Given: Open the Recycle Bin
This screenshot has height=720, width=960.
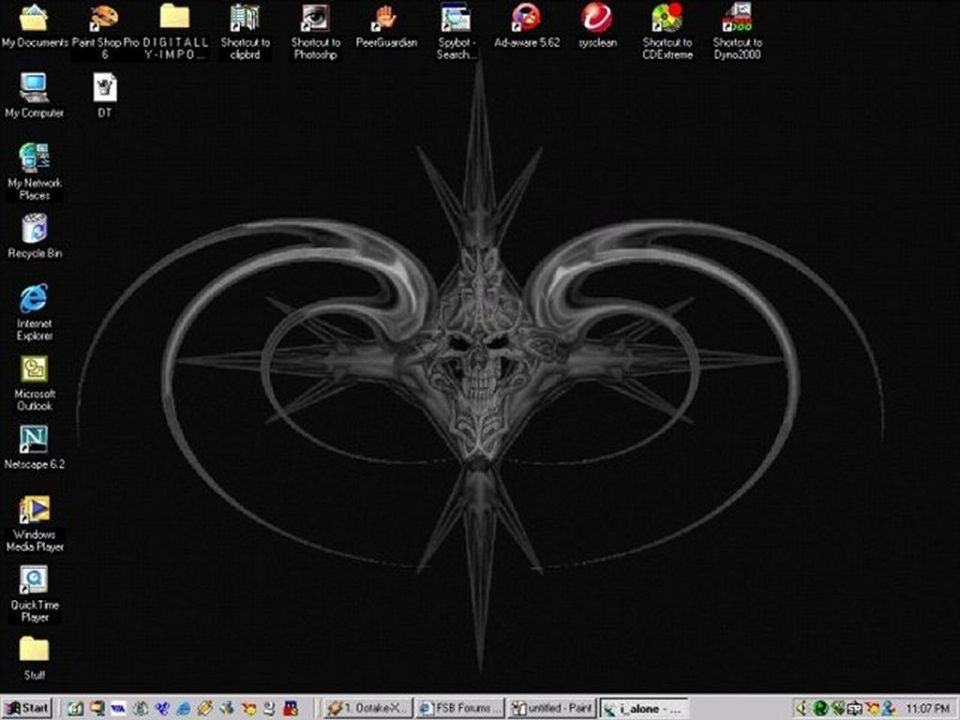Looking at the screenshot, I should [34, 236].
